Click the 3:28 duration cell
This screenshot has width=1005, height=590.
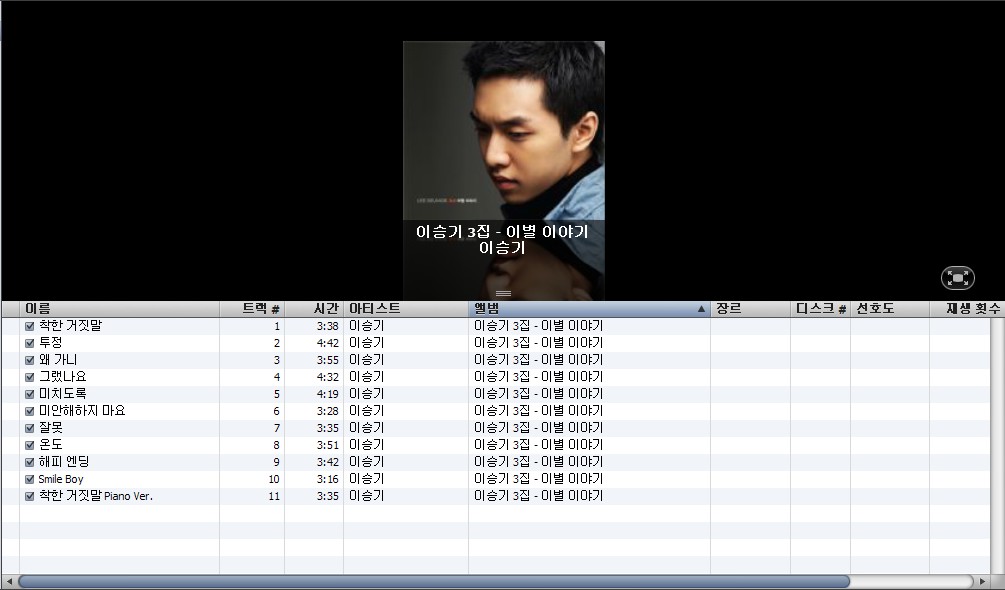(x=328, y=411)
